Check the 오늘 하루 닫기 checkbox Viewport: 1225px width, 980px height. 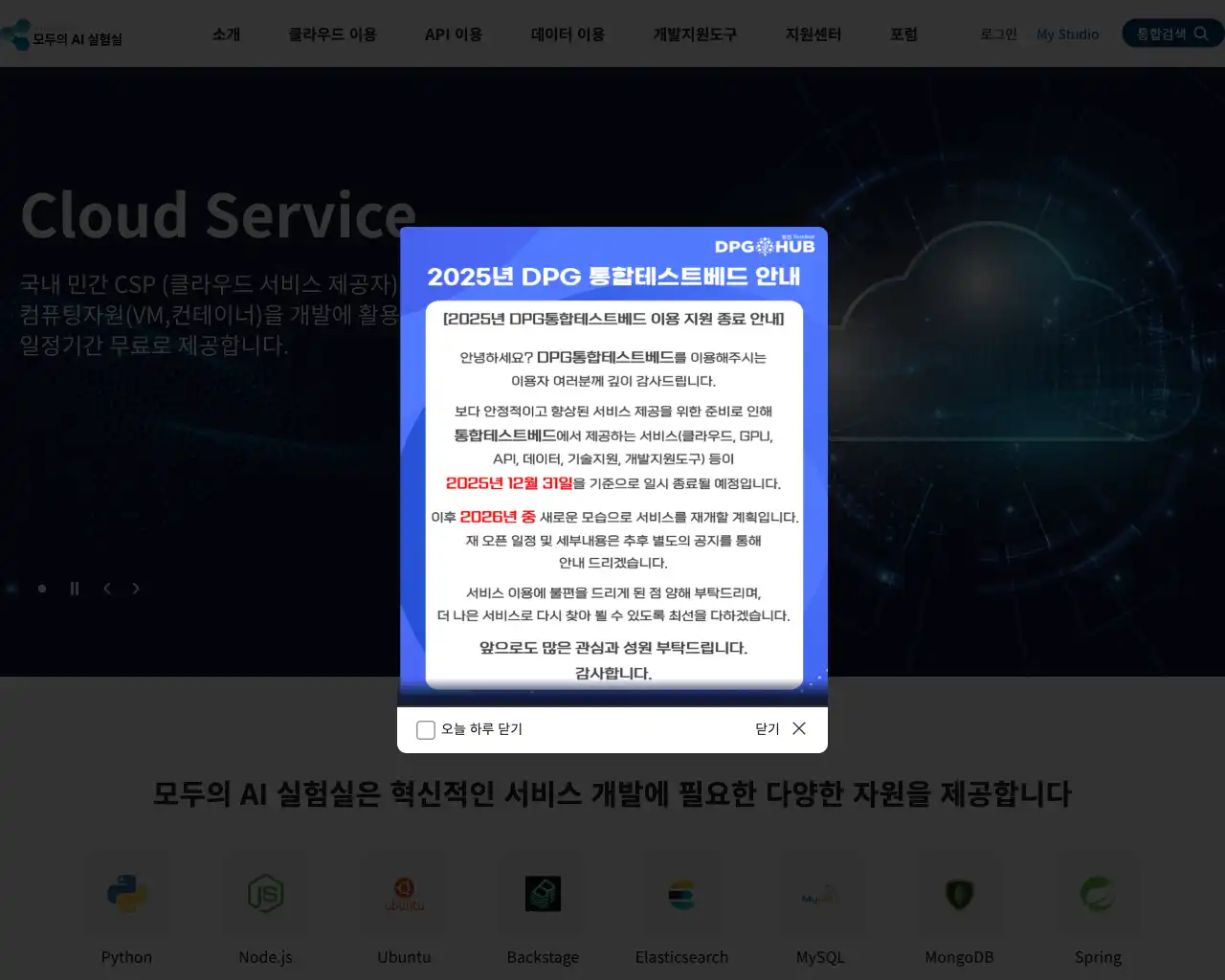426,729
